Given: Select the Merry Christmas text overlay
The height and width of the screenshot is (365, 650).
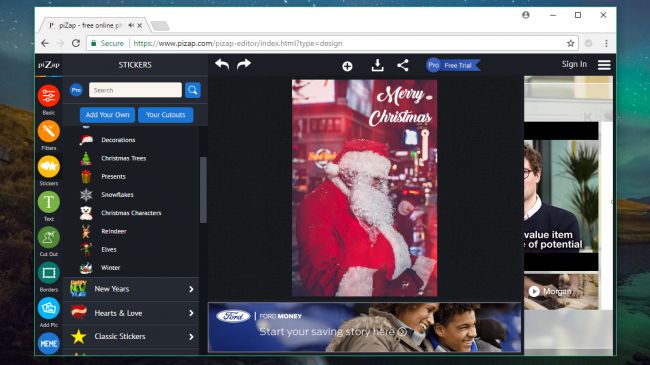Looking at the screenshot, I should point(401,107).
